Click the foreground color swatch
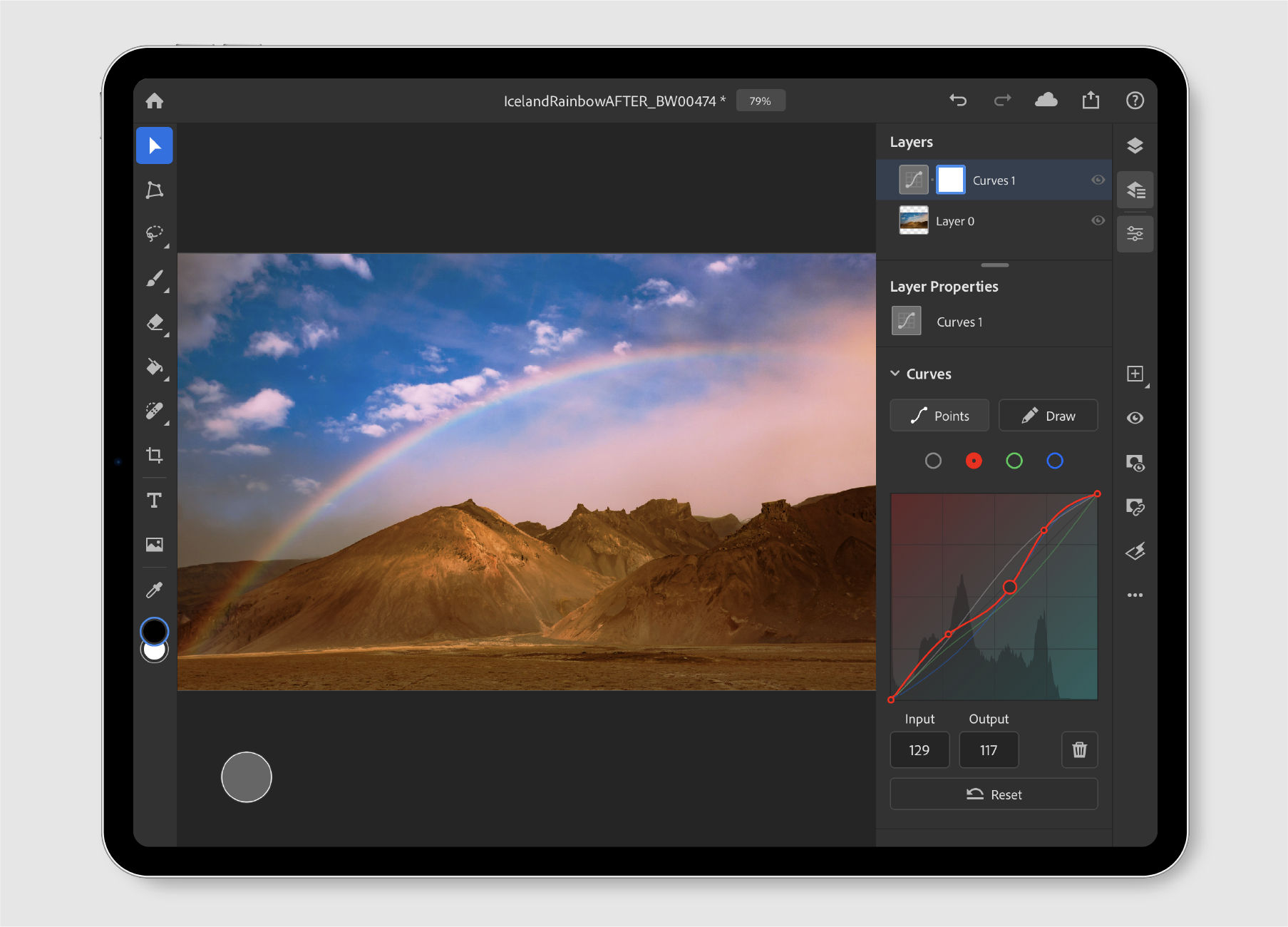This screenshot has height=927, width=1288. coord(154,632)
